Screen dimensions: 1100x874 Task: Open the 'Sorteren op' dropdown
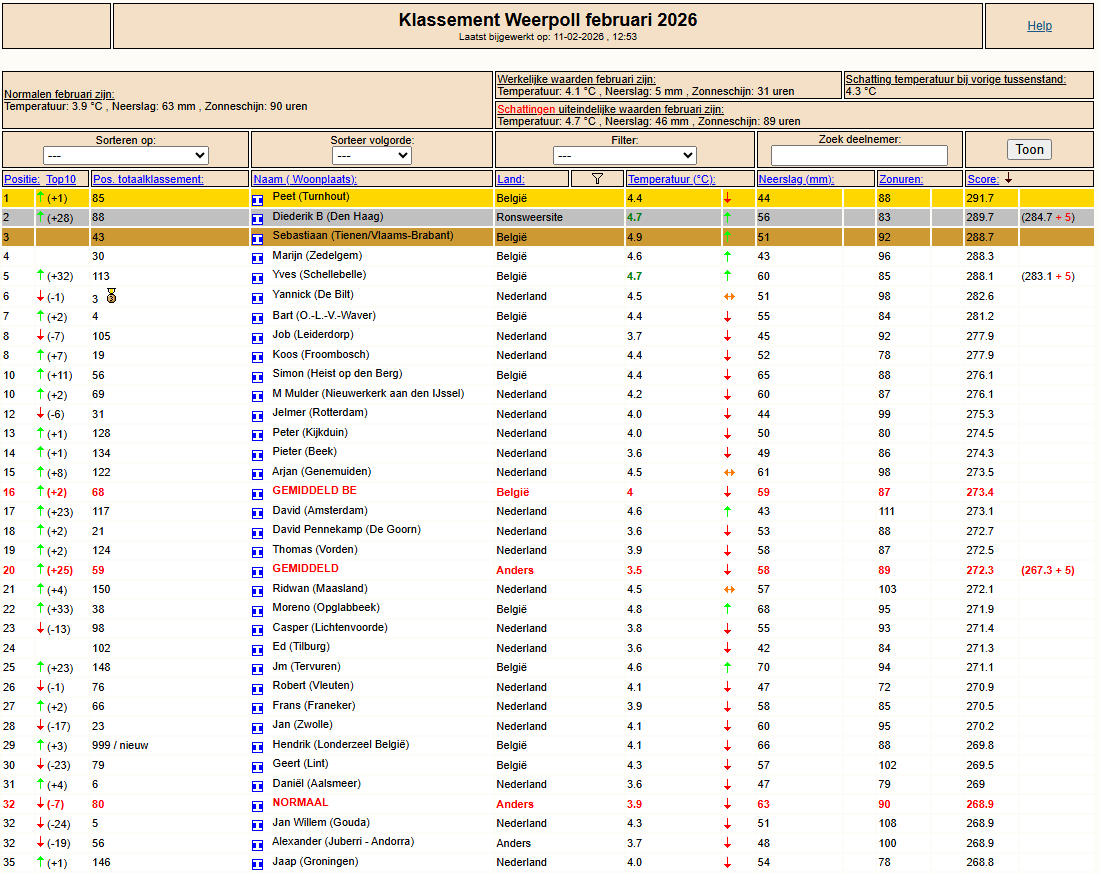[126, 156]
